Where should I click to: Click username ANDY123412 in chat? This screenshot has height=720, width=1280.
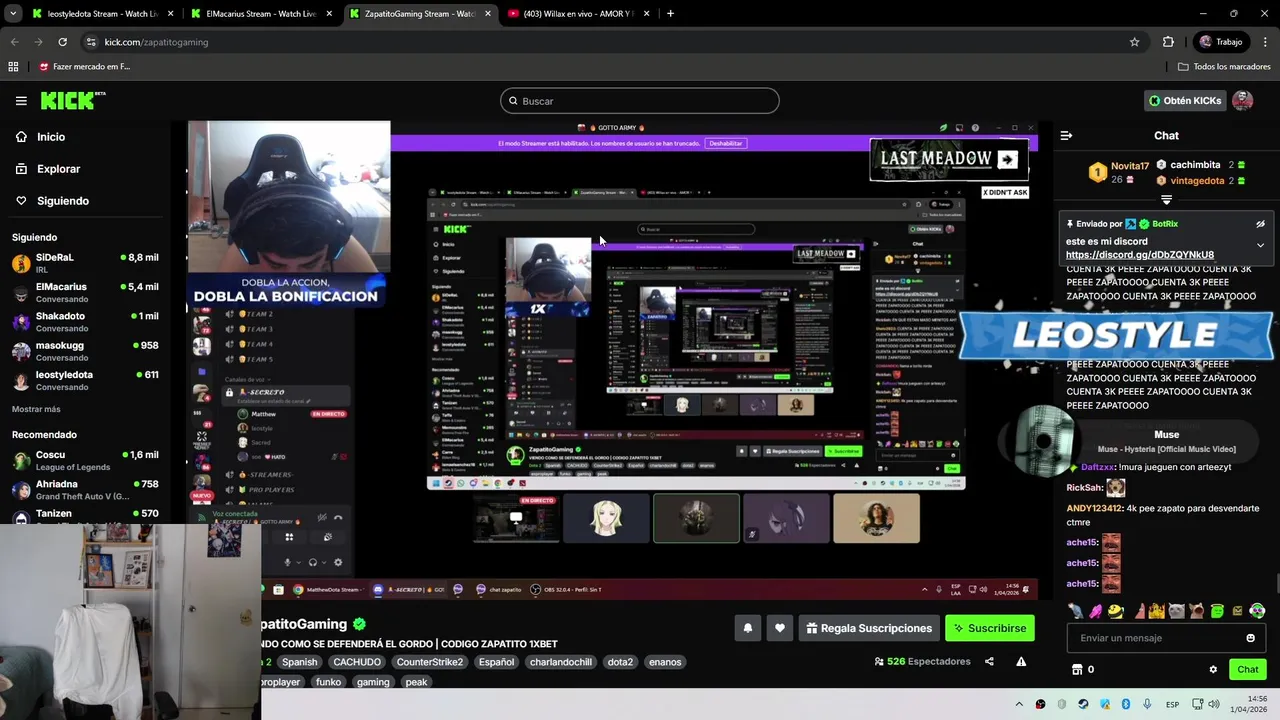[x=1094, y=508]
